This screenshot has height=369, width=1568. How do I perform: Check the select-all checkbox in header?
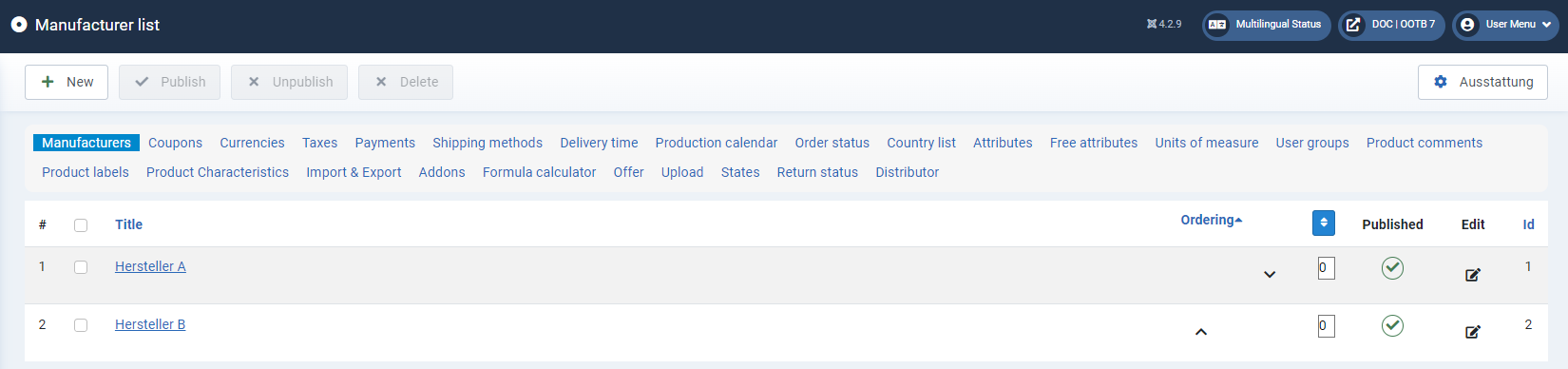coord(81,225)
